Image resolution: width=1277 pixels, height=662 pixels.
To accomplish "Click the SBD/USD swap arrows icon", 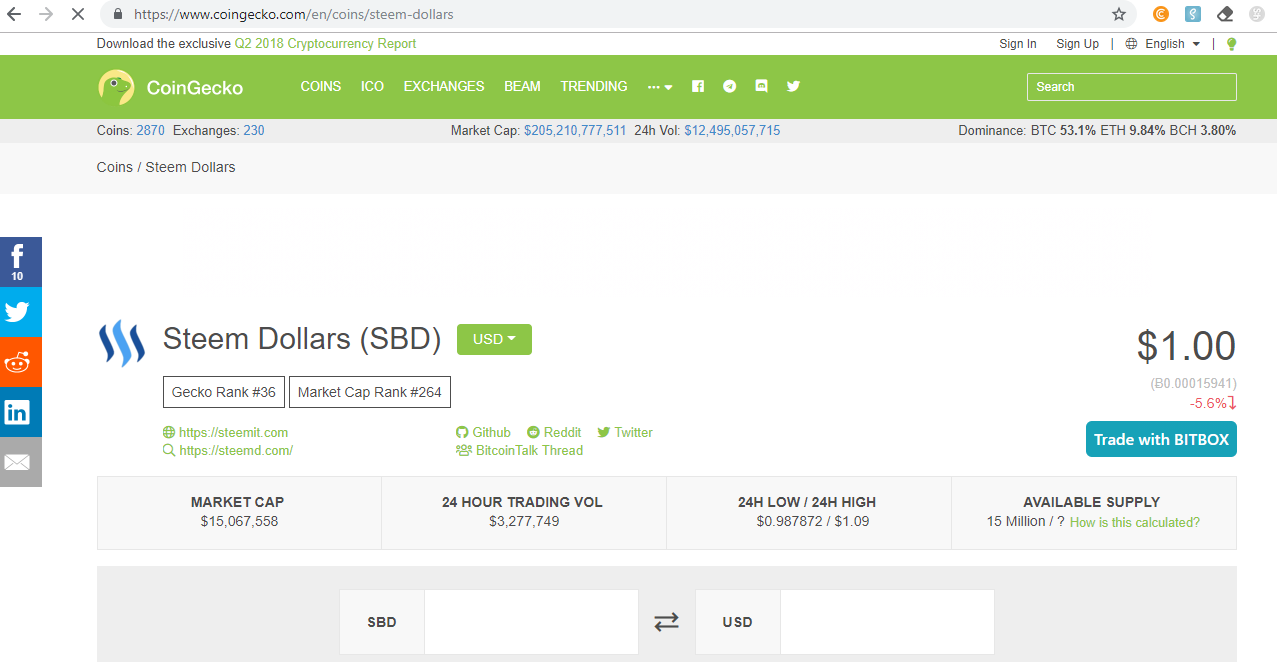I will click(x=666, y=622).
